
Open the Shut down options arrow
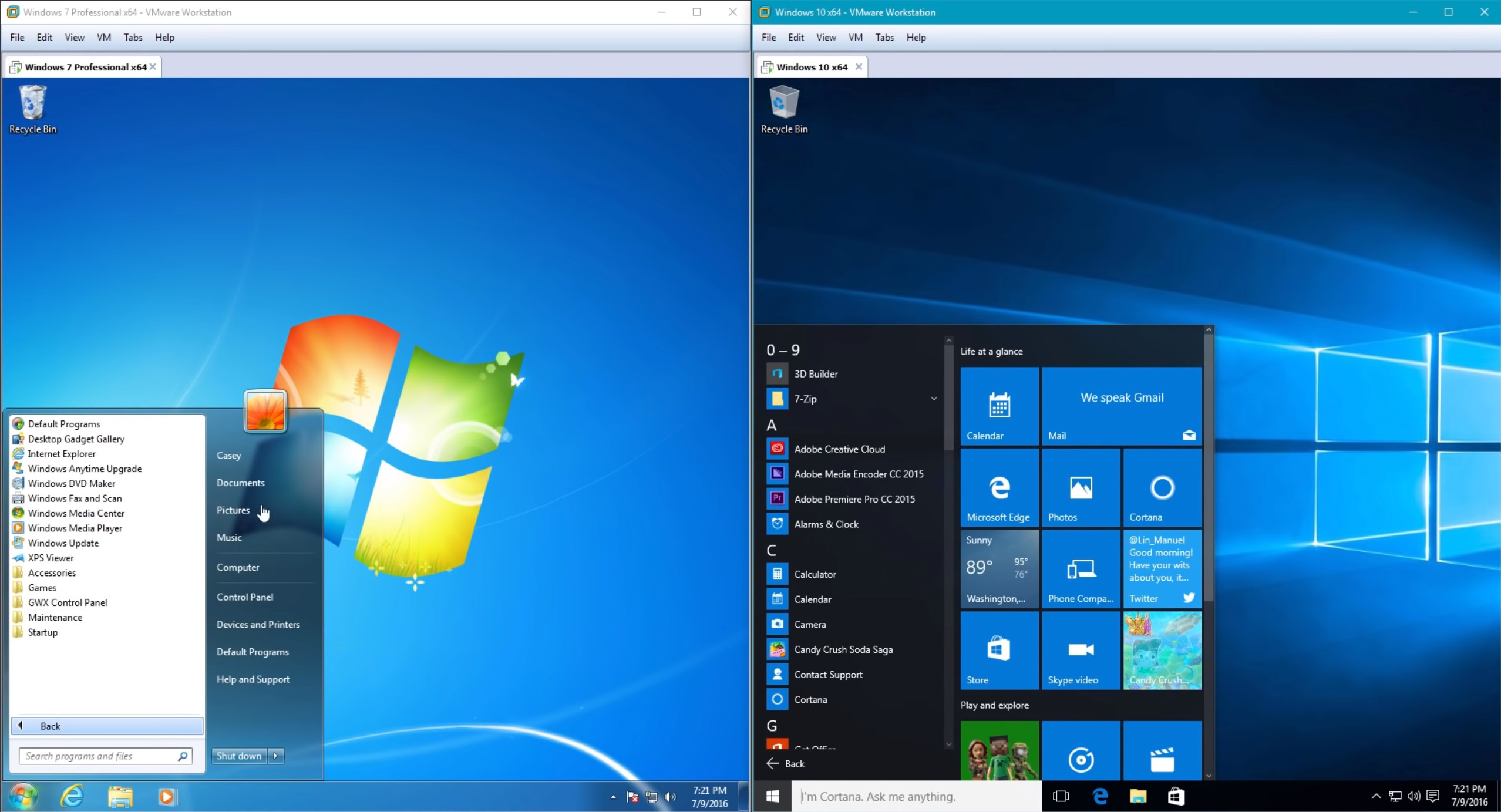[276, 756]
